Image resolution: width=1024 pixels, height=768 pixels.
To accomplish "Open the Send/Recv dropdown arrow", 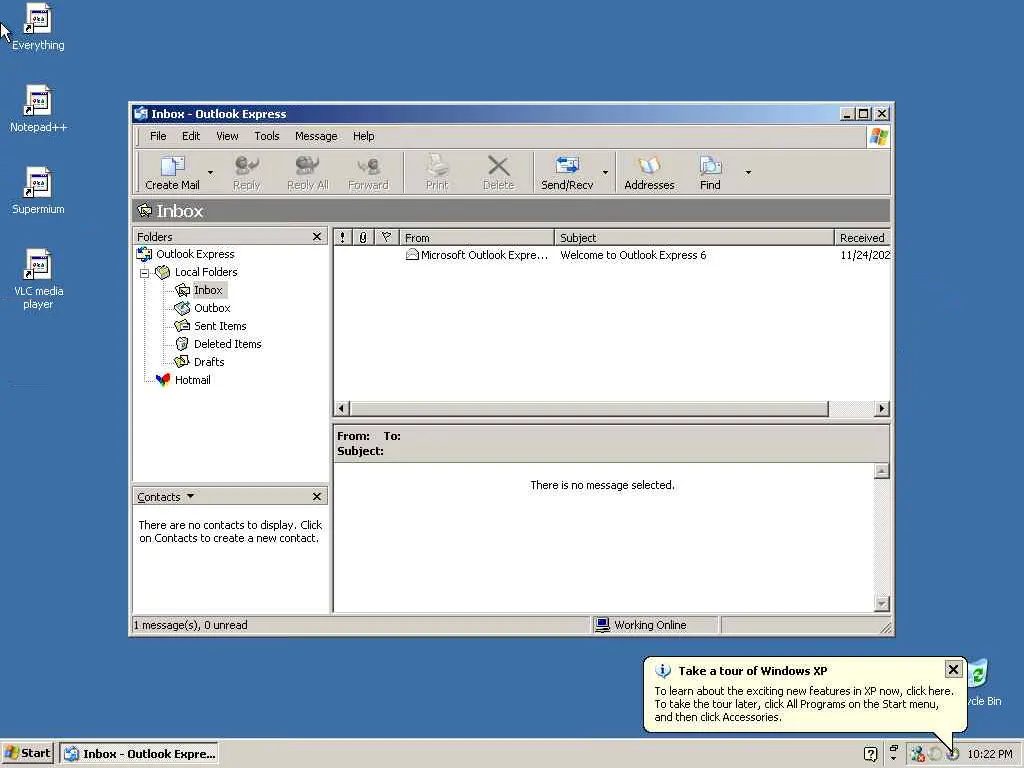I will [605, 172].
